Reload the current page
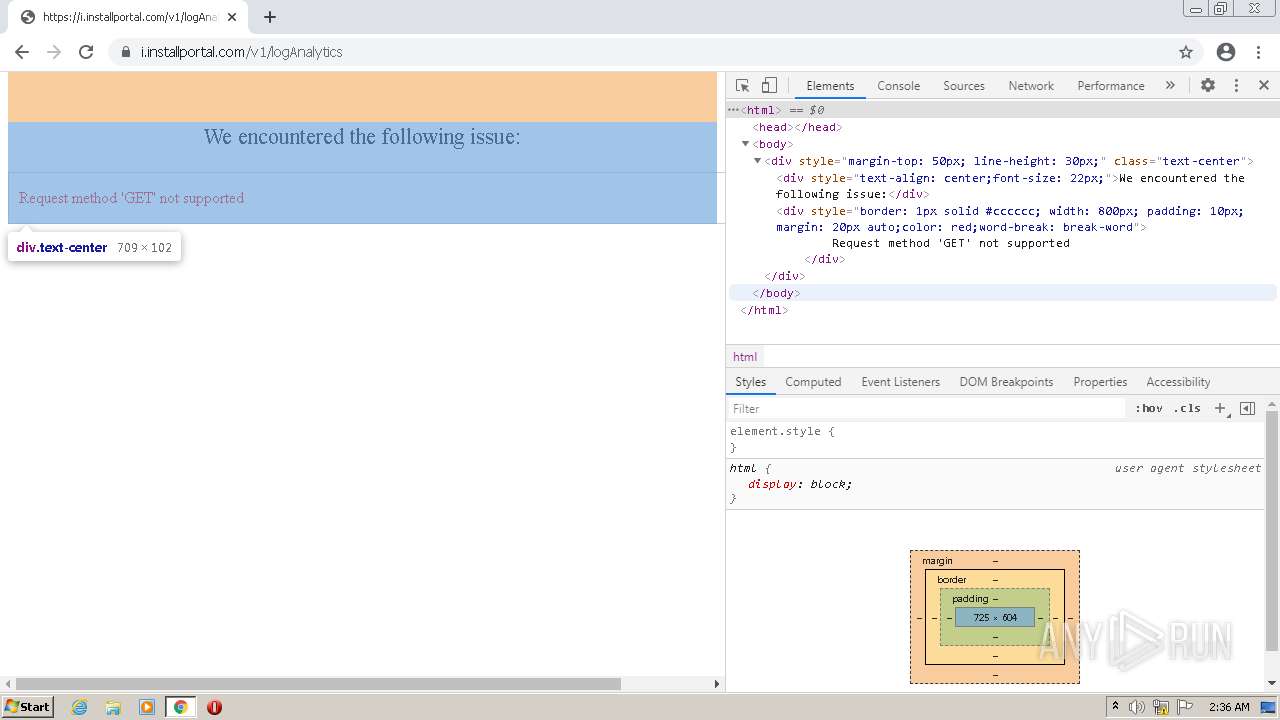 click(x=86, y=52)
